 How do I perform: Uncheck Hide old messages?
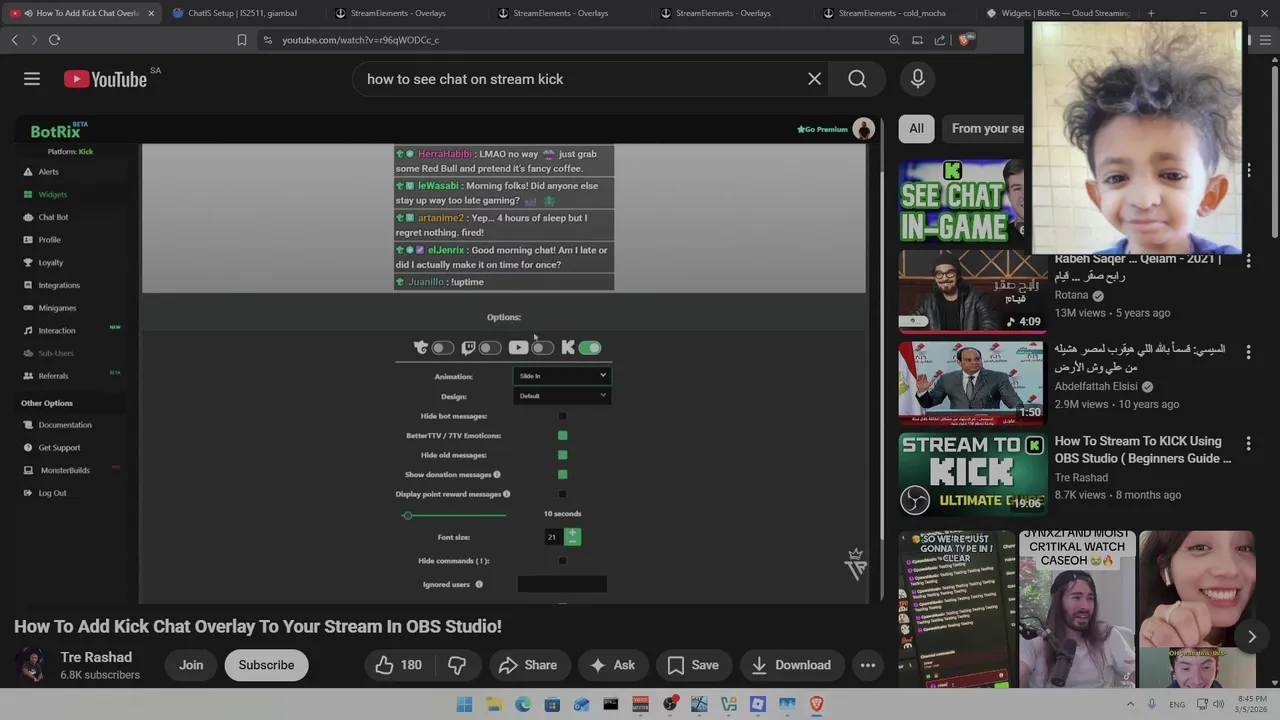pos(562,455)
